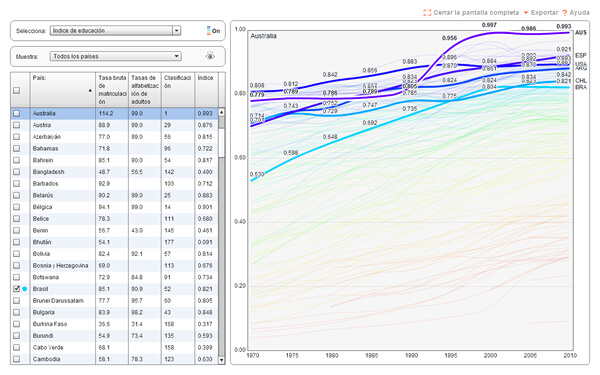
Task: Select the Bulgaria row in table
Action: pyautogui.click(x=114, y=312)
